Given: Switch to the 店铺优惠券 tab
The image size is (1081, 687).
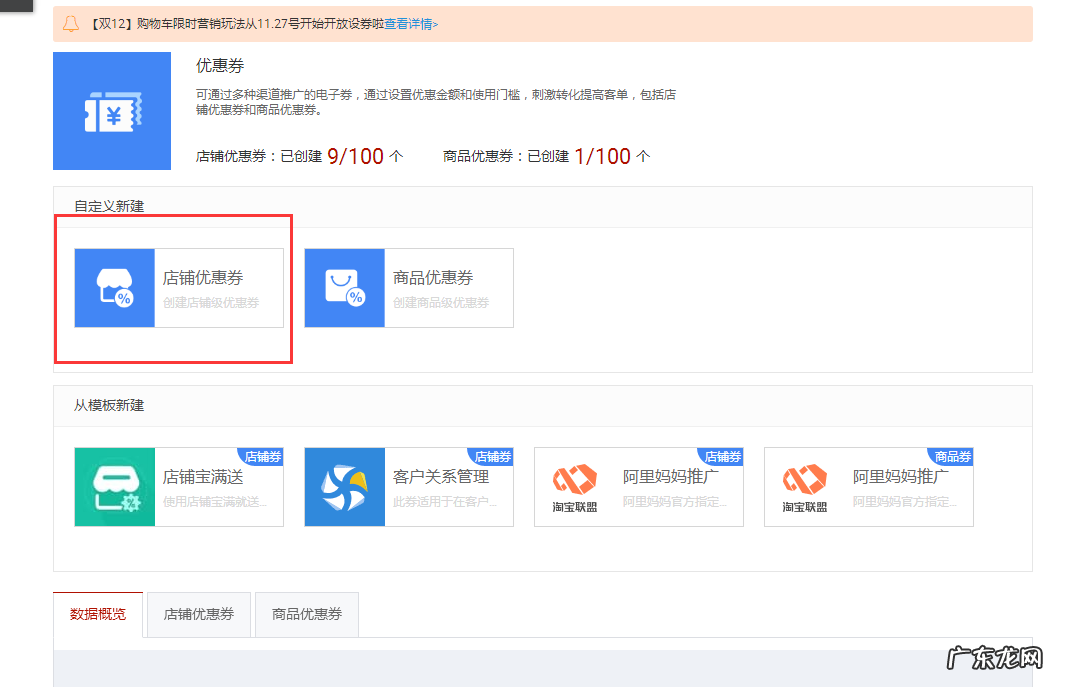Looking at the screenshot, I should coord(198,614).
